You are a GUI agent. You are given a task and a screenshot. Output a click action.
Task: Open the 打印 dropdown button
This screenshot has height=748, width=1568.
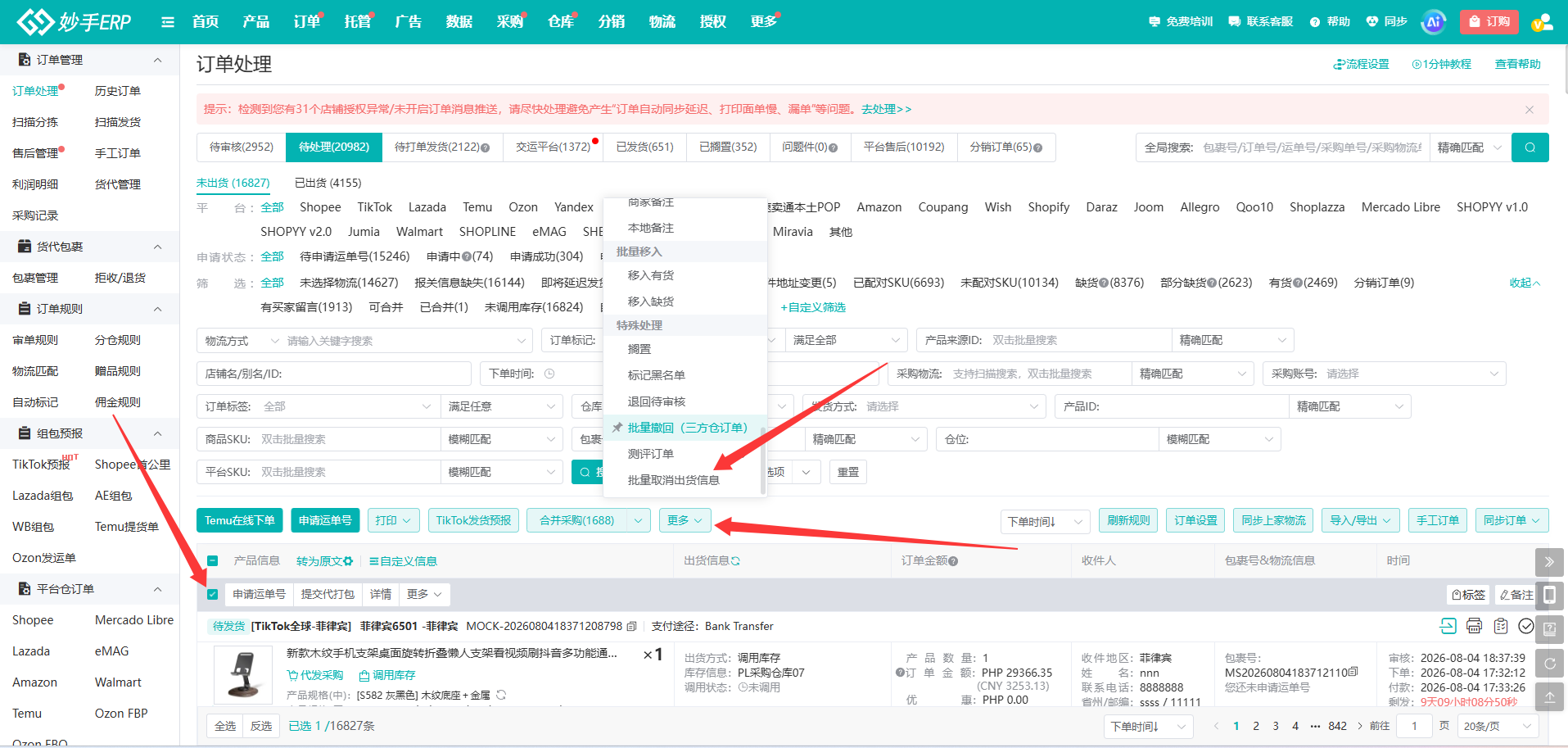(x=394, y=520)
